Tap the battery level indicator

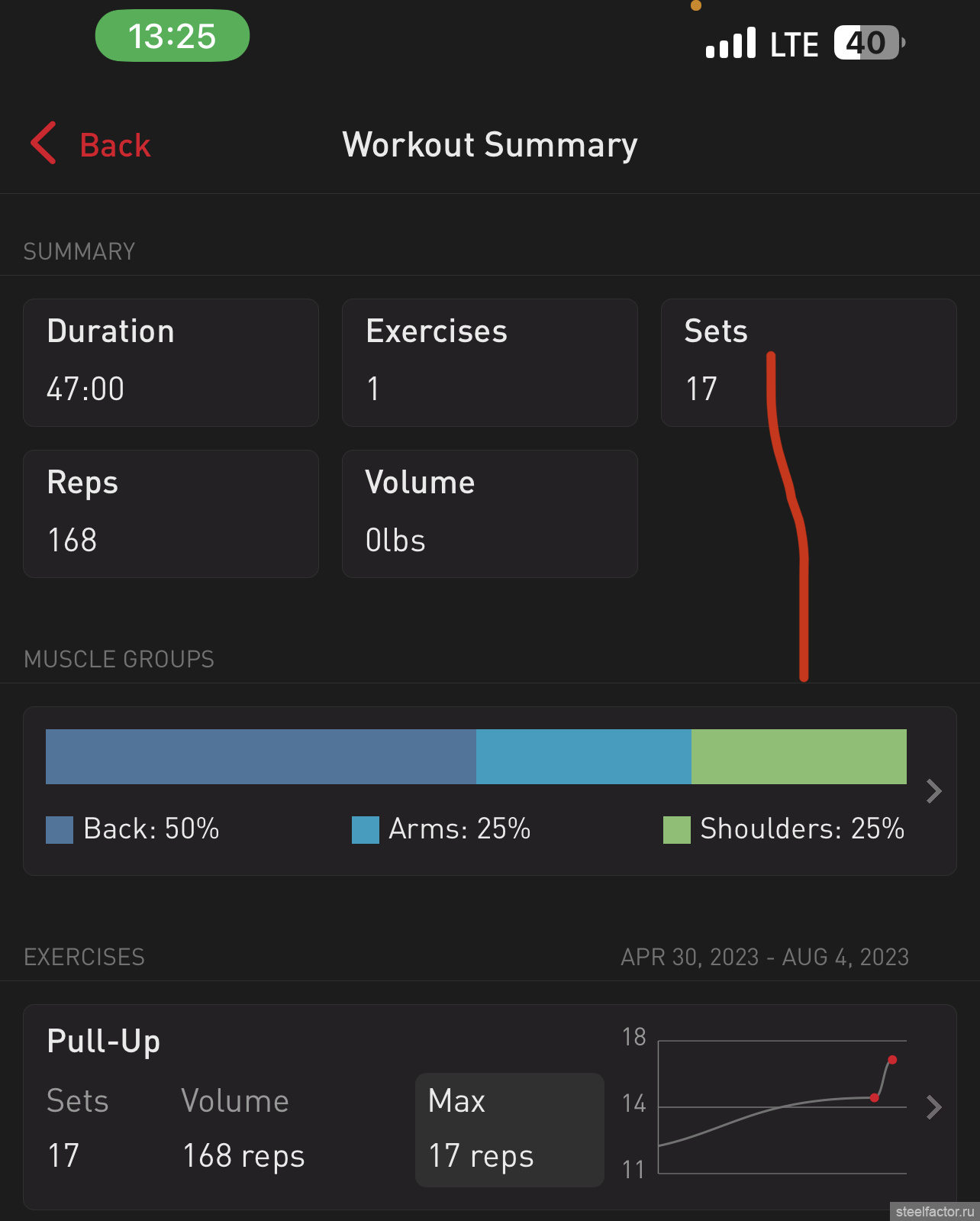coord(869,43)
